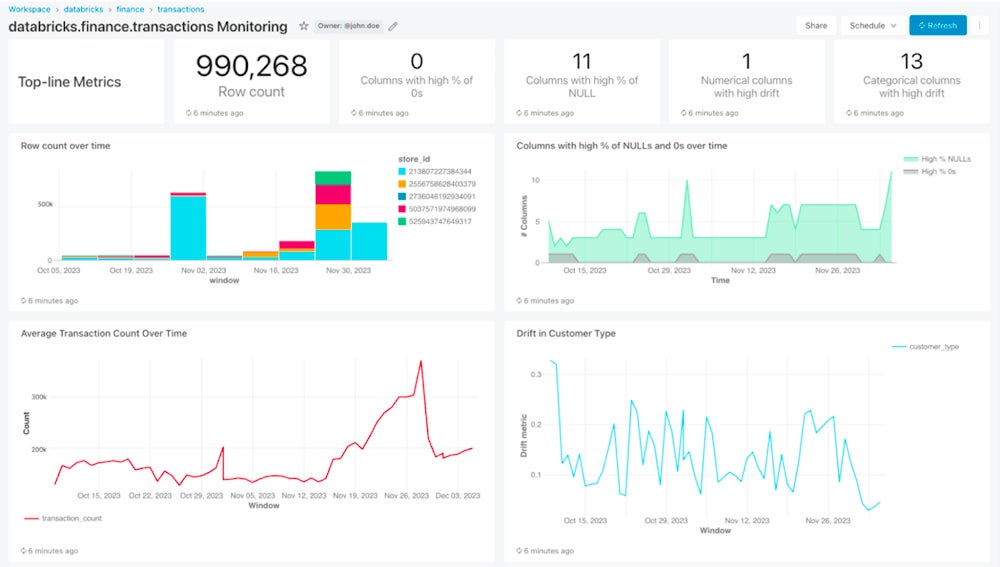Open finance breadcrumb link
Viewport: 1000px width, 567px height.
130,10
